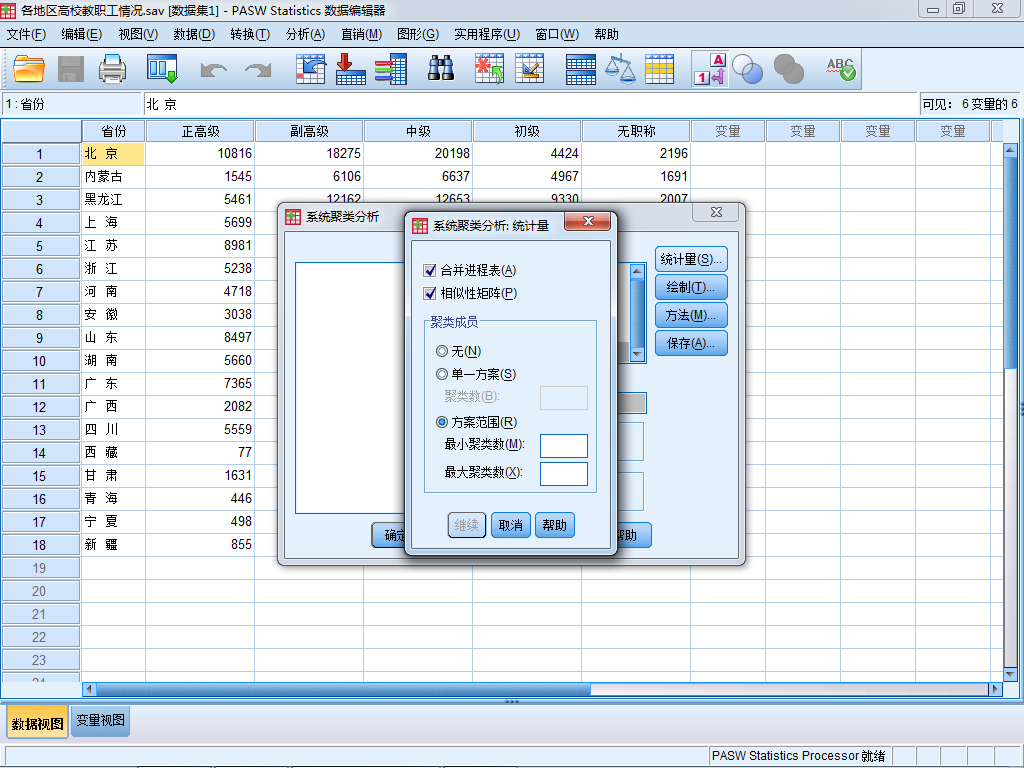Image resolution: width=1024 pixels, height=768 pixels.
Task: Click the horizontal scrollbar right arrow
Action: pyautogui.click(x=995, y=689)
